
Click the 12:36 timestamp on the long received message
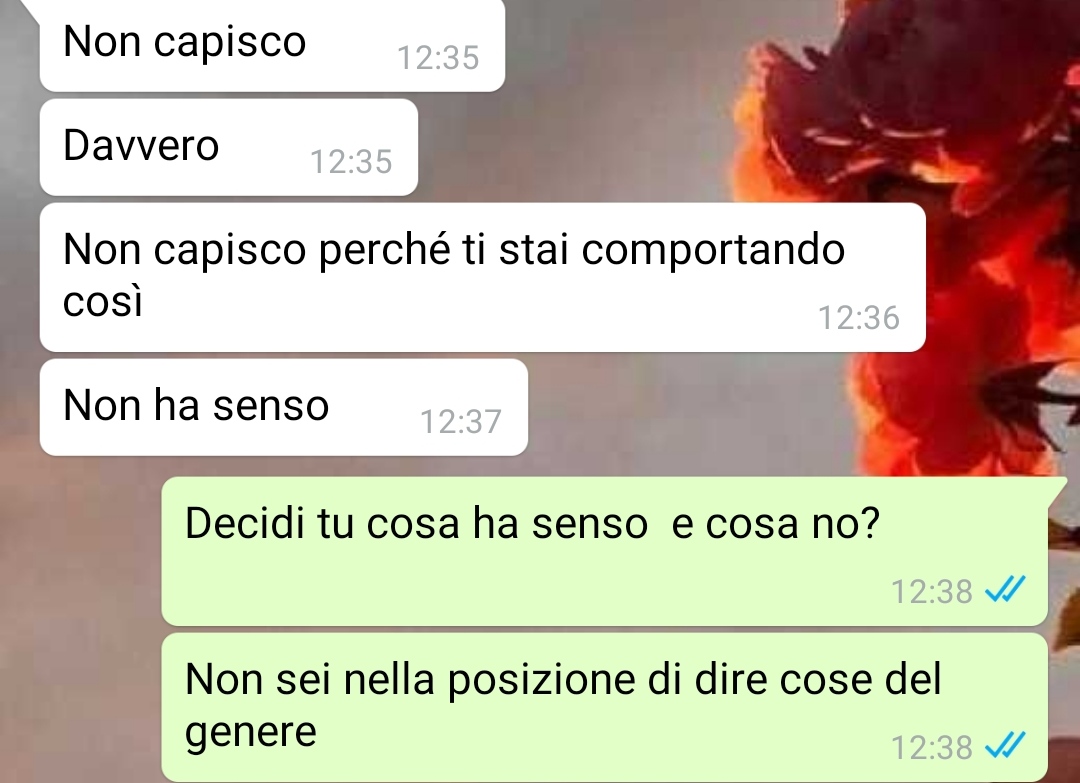859,317
